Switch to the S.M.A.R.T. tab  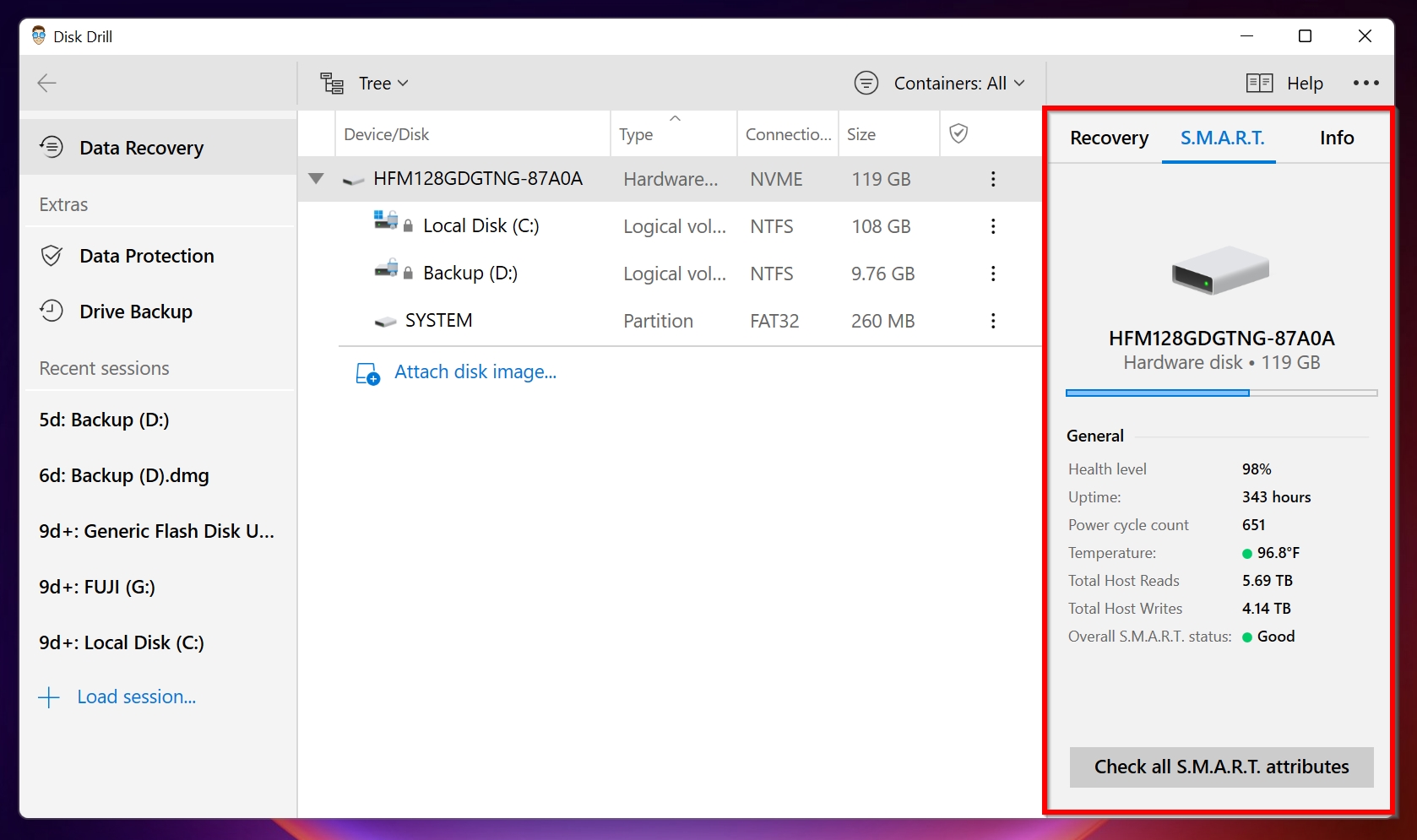pyautogui.click(x=1222, y=138)
